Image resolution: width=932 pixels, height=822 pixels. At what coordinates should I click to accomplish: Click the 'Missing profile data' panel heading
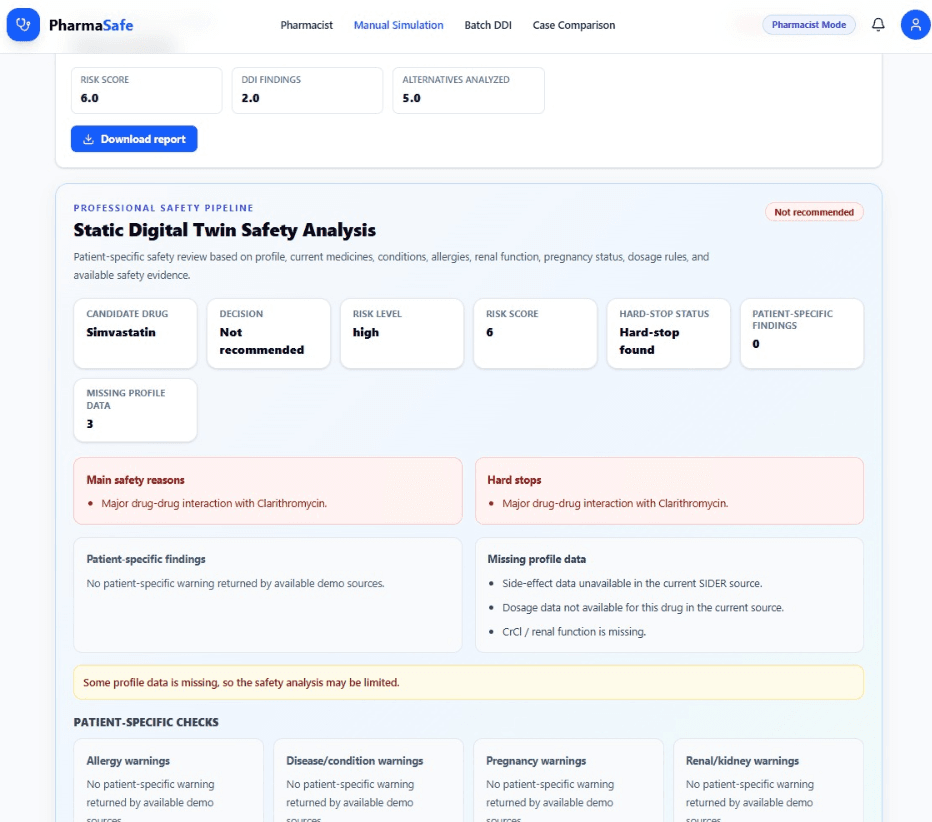tap(537, 559)
